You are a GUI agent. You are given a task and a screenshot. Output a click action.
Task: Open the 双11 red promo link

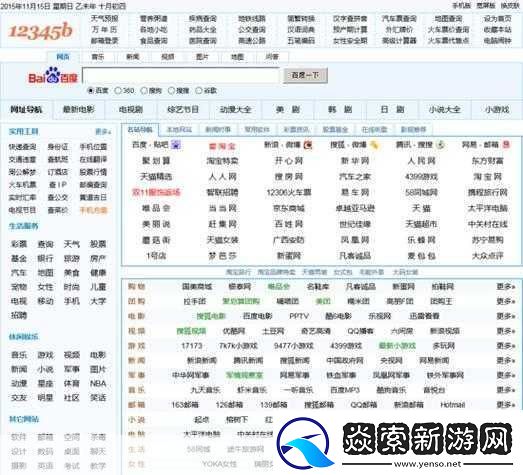pos(156,192)
